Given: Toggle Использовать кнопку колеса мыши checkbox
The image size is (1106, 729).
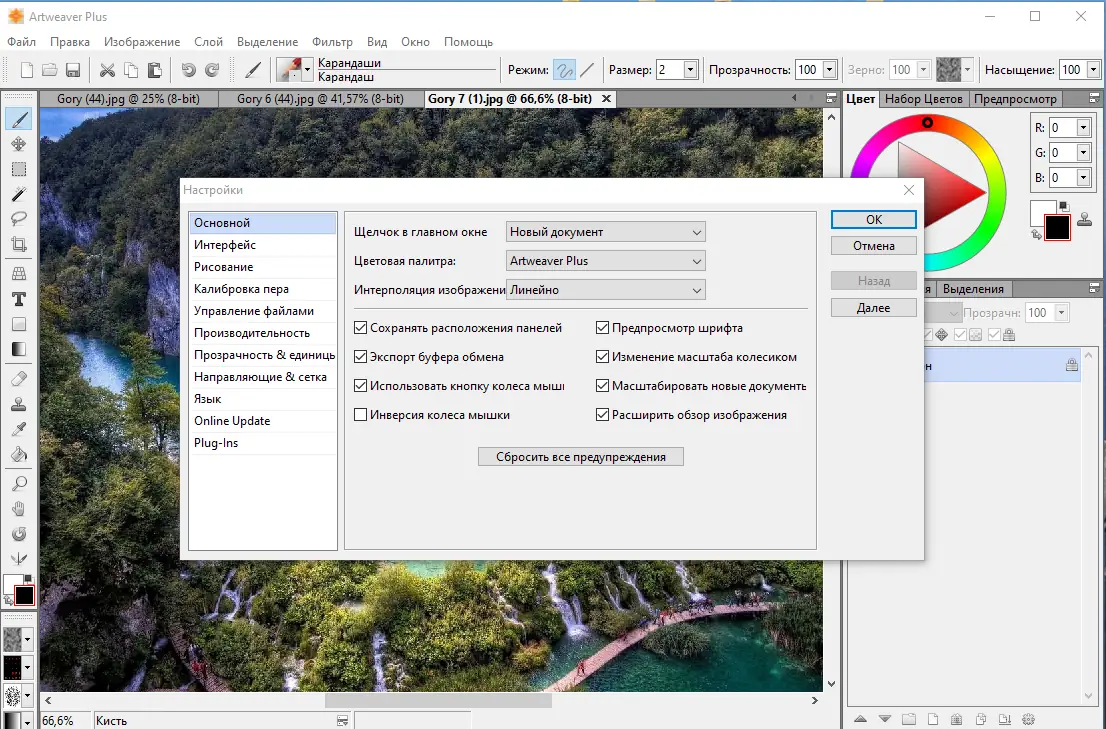Looking at the screenshot, I should 360,386.
